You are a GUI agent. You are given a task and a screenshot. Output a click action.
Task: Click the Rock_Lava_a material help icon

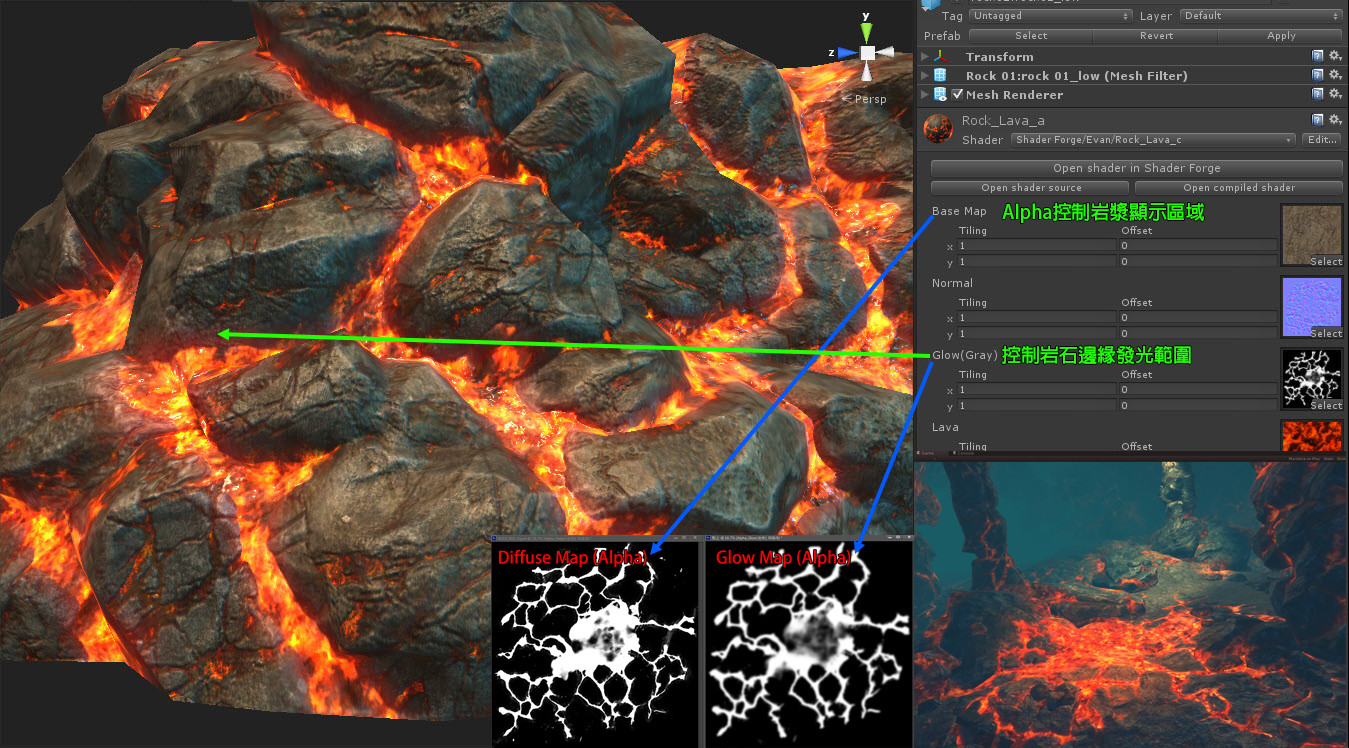1317,119
